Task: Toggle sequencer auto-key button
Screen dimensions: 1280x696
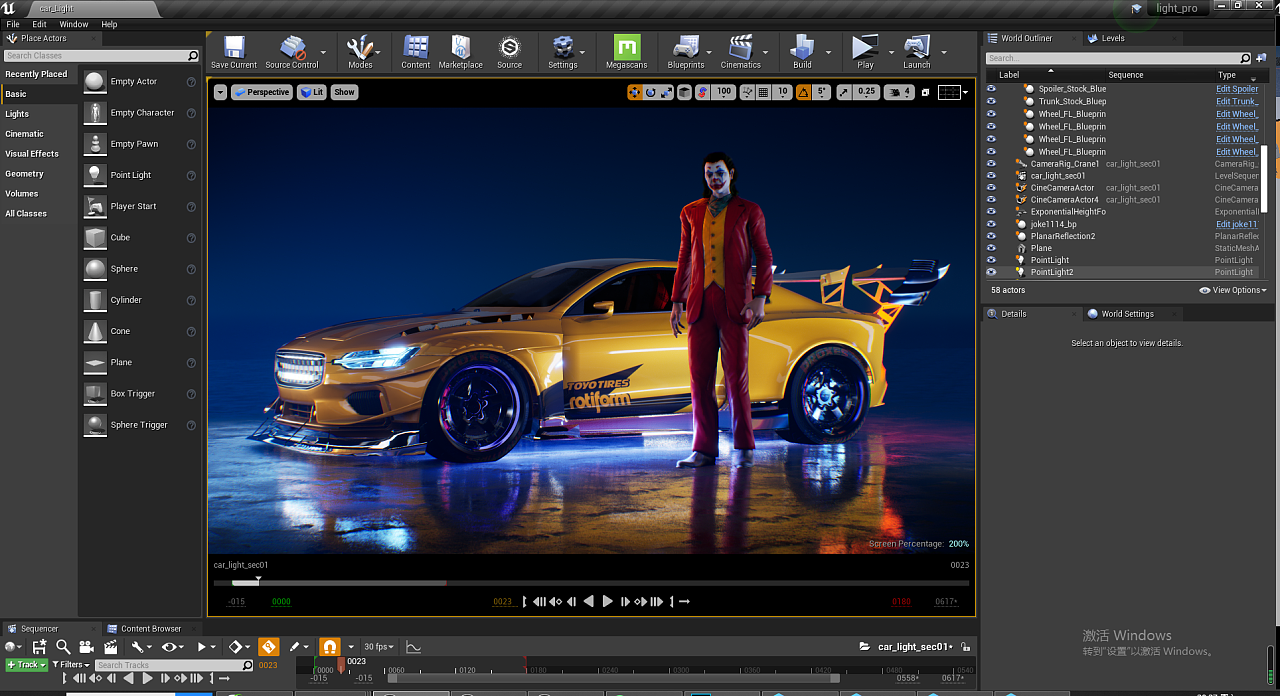Action: click(268, 647)
